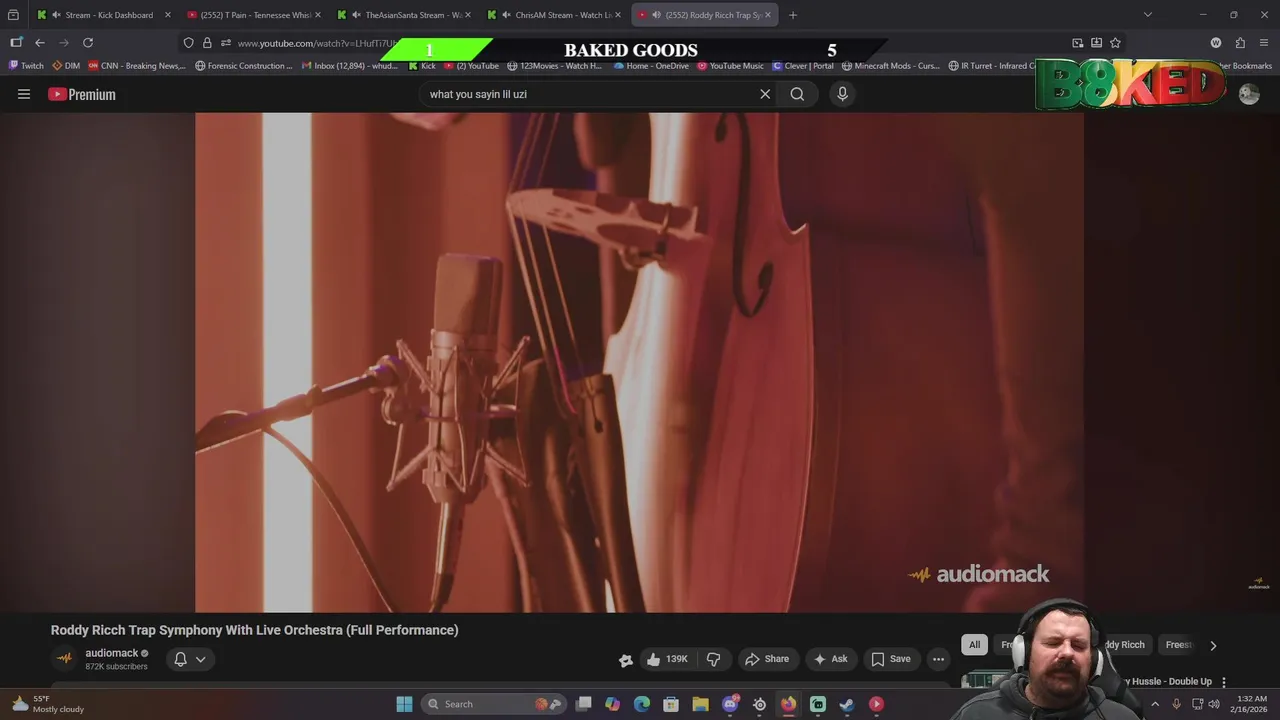Open the 123Movies bookmark
This screenshot has height=720, width=1280.
555,66
